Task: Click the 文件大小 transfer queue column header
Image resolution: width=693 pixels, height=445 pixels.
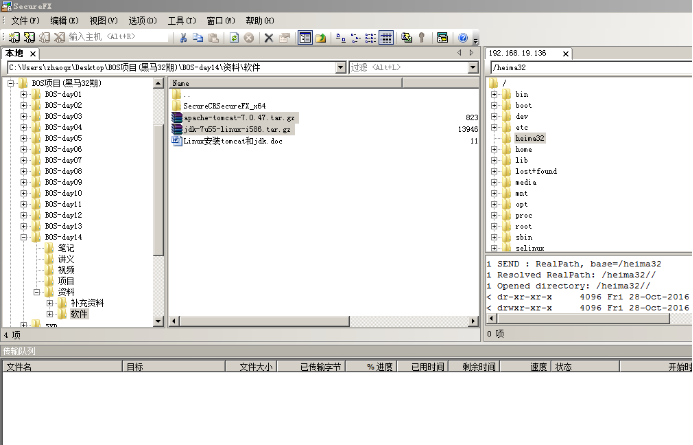Action: tap(251, 366)
